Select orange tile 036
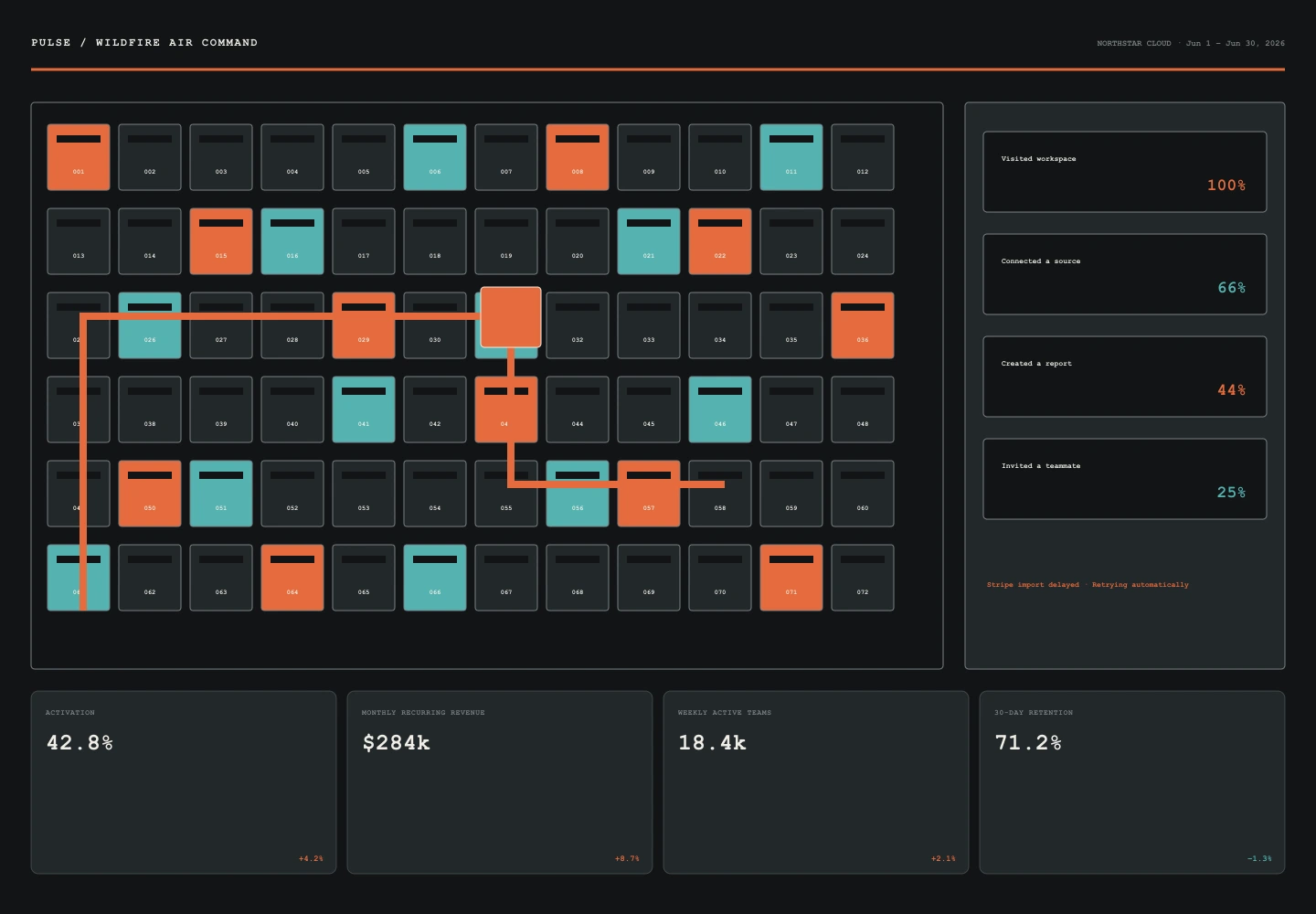 coord(863,325)
